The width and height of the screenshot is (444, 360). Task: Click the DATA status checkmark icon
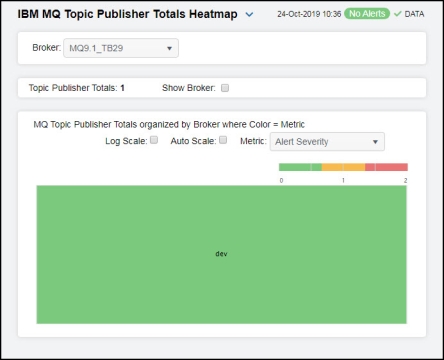pos(397,14)
